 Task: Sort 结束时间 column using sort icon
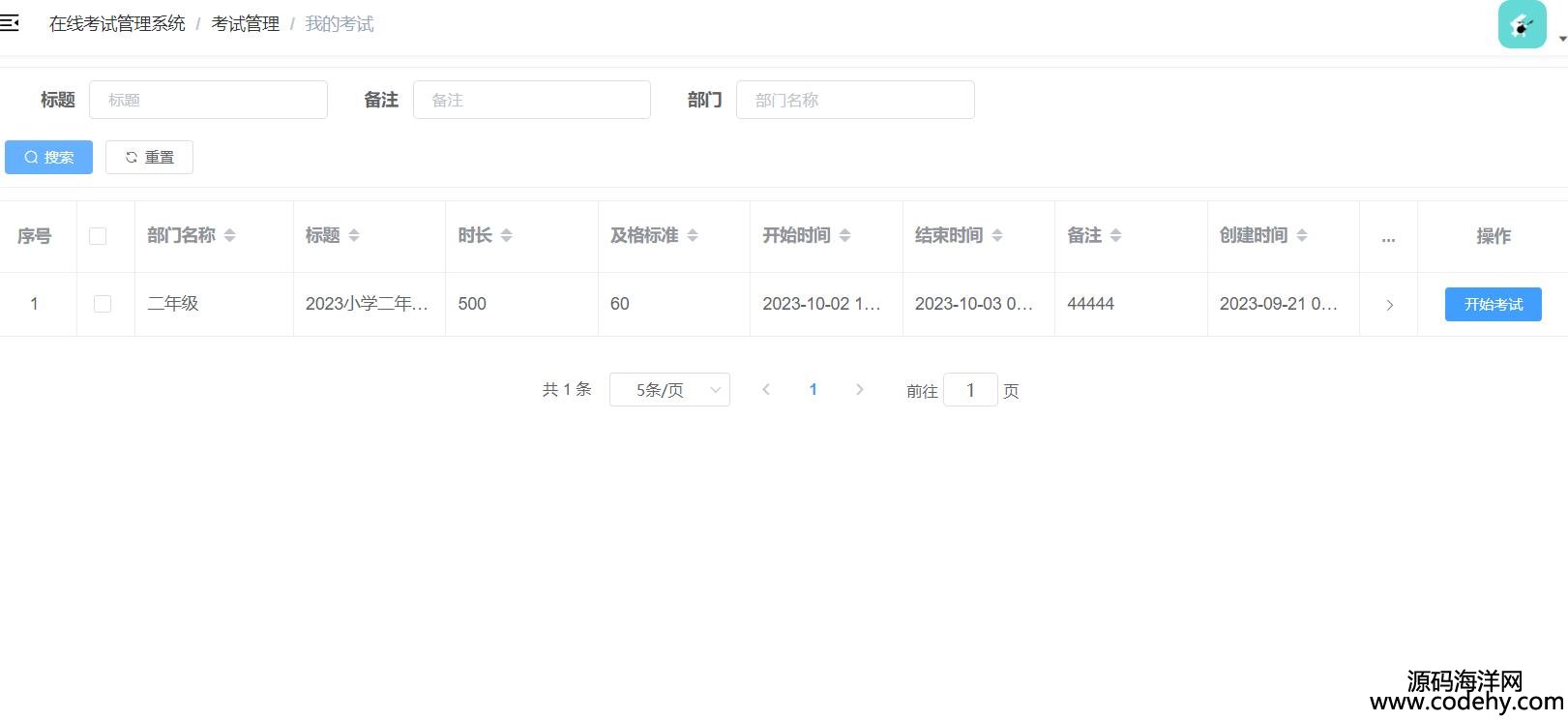point(997,235)
